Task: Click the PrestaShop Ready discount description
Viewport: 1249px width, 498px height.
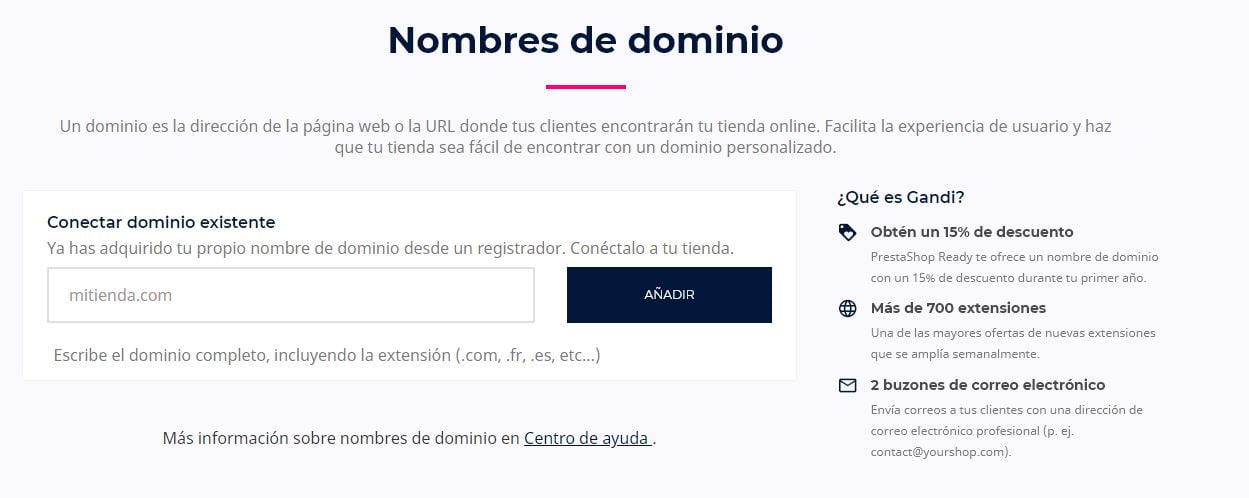Action: pyautogui.click(x=1014, y=267)
